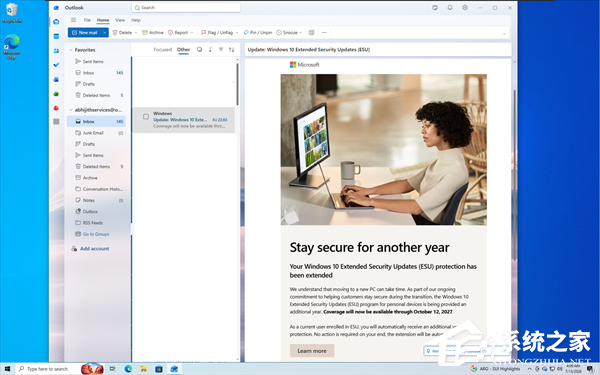
Task: Expand the Snooze options dropdown
Action: pyautogui.click(x=301, y=33)
